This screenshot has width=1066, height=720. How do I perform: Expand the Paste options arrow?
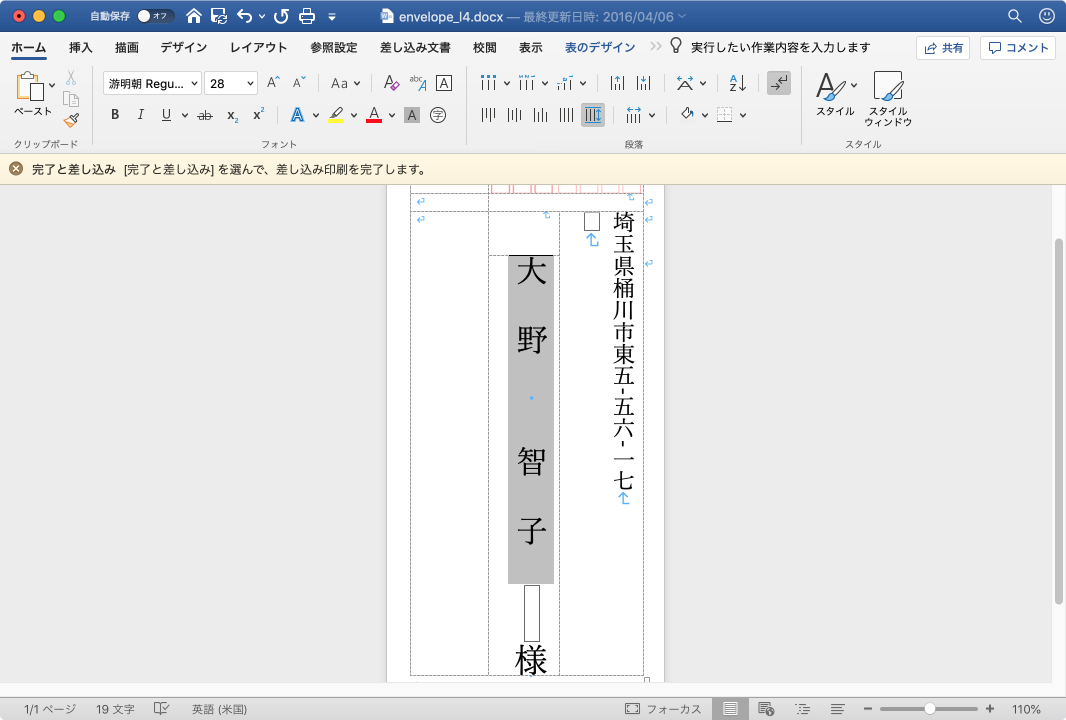[x=52, y=86]
